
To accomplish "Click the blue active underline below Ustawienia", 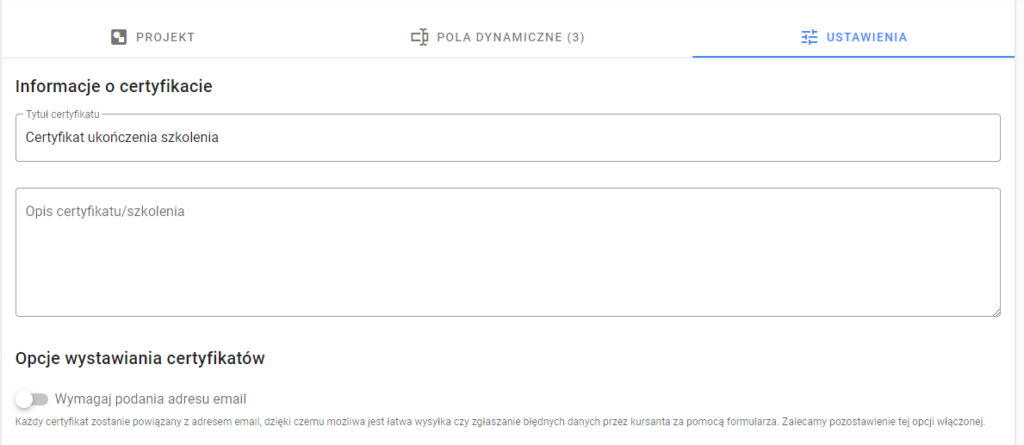I will pyautogui.click(x=853, y=57).
